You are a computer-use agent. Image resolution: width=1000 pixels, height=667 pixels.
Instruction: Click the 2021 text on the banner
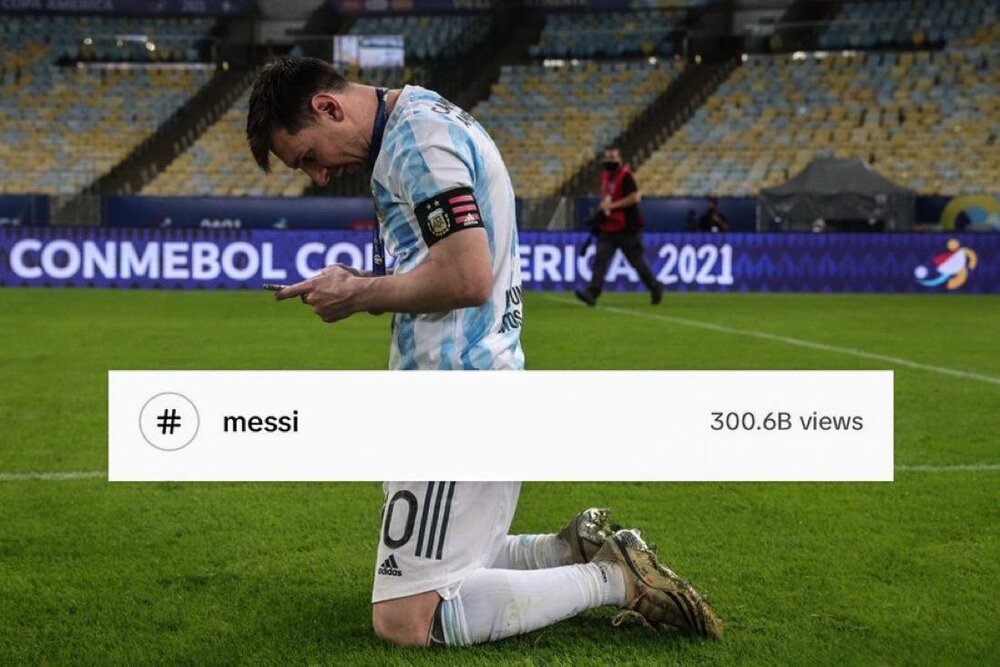pos(695,264)
